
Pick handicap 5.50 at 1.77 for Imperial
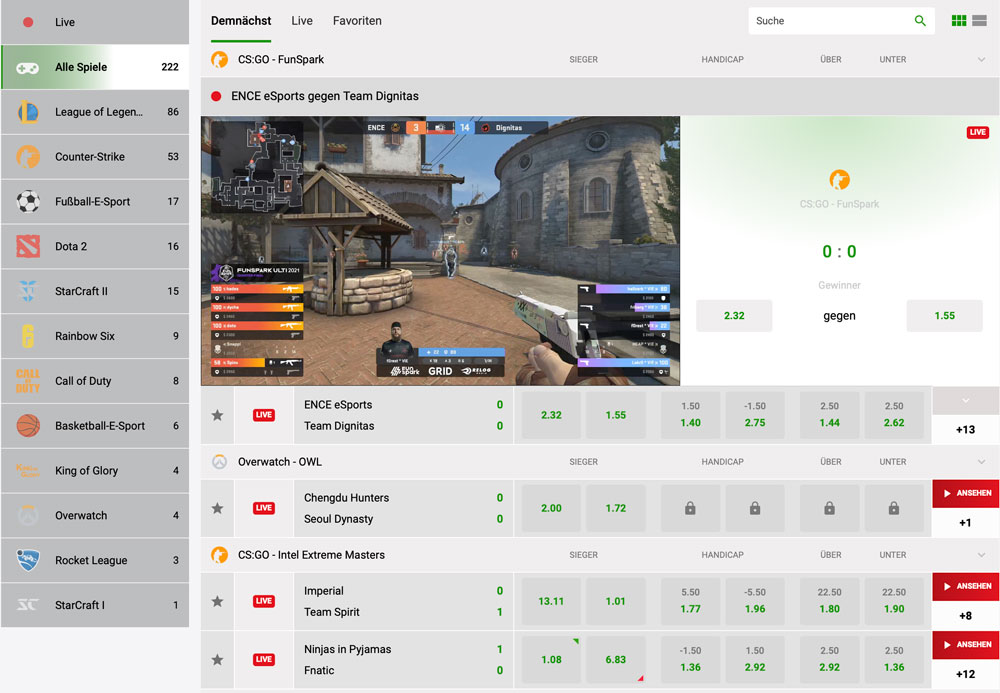(x=690, y=601)
